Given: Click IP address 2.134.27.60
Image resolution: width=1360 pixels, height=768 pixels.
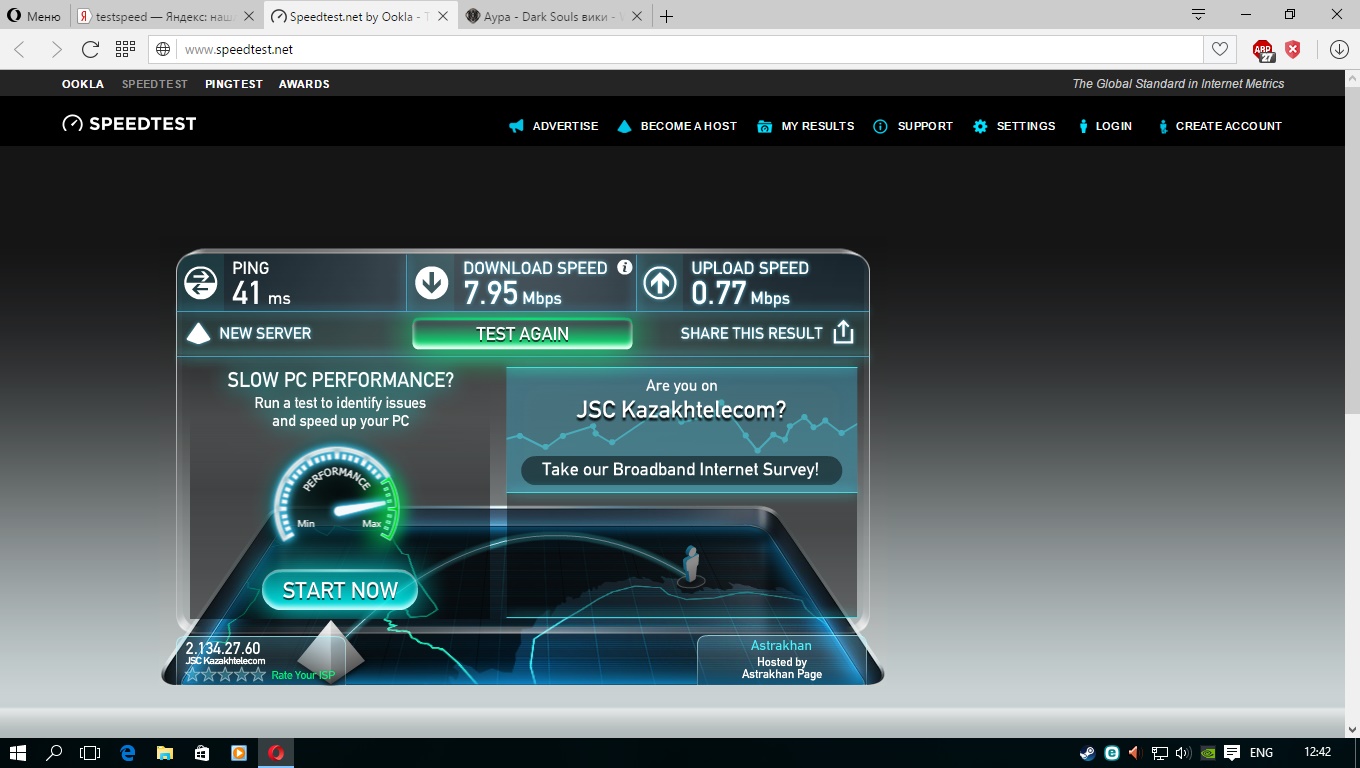Looking at the screenshot, I should (223, 648).
